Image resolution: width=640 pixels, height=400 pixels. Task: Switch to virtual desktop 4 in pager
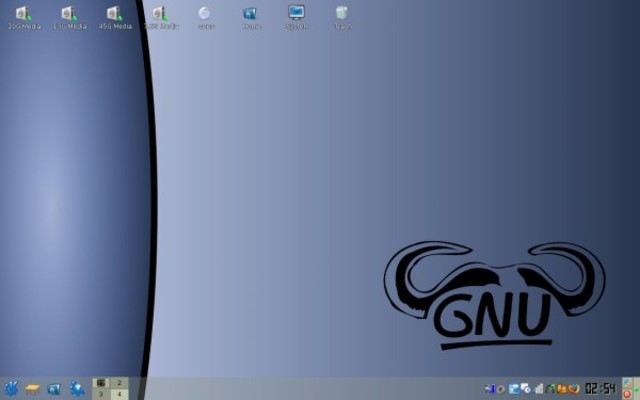coord(119,394)
